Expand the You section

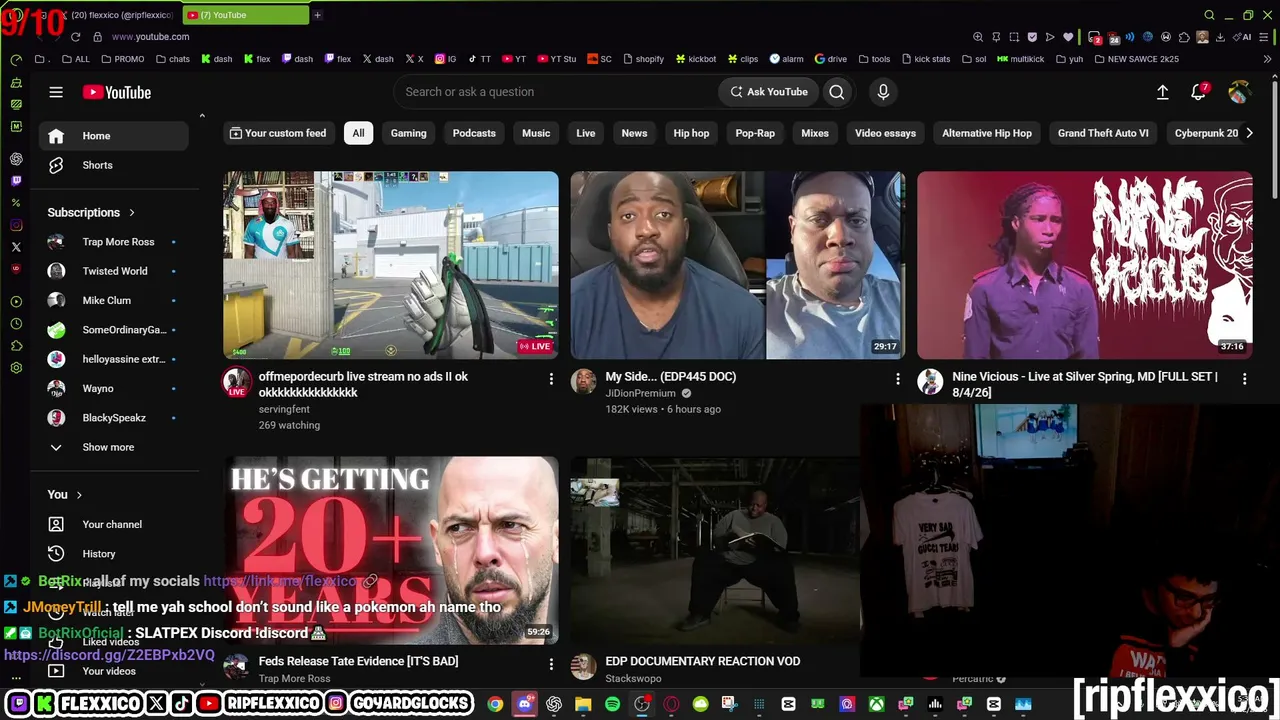[66, 494]
